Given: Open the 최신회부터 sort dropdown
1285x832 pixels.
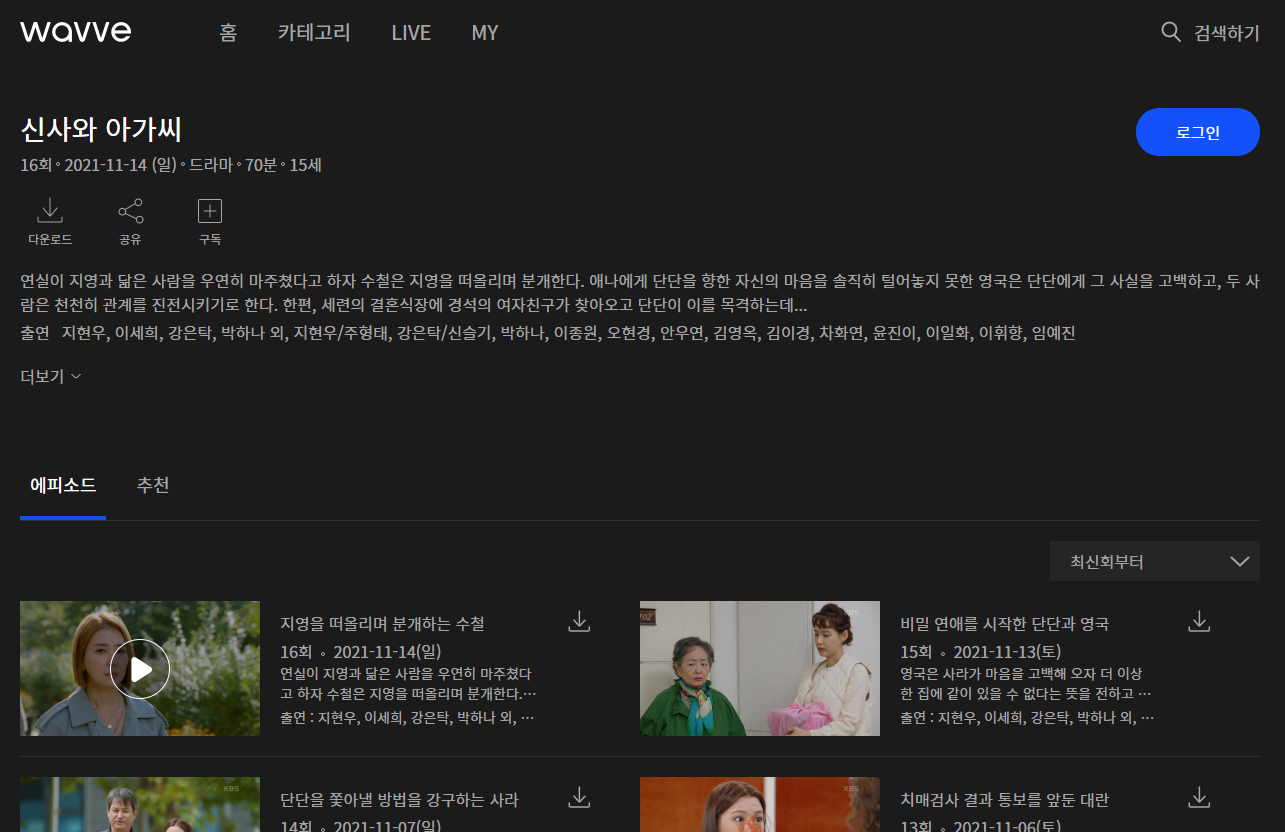Looking at the screenshot, I should click(1155, 561).
